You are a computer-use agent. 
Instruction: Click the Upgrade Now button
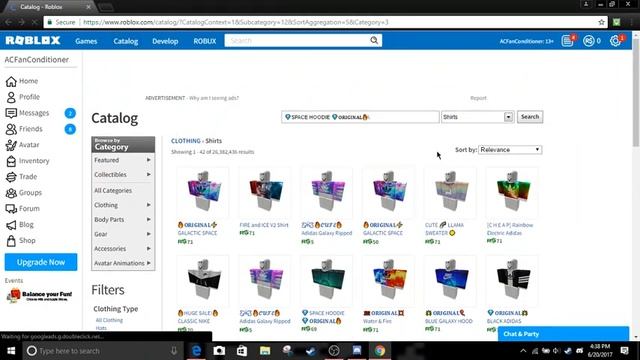[41, 262]
